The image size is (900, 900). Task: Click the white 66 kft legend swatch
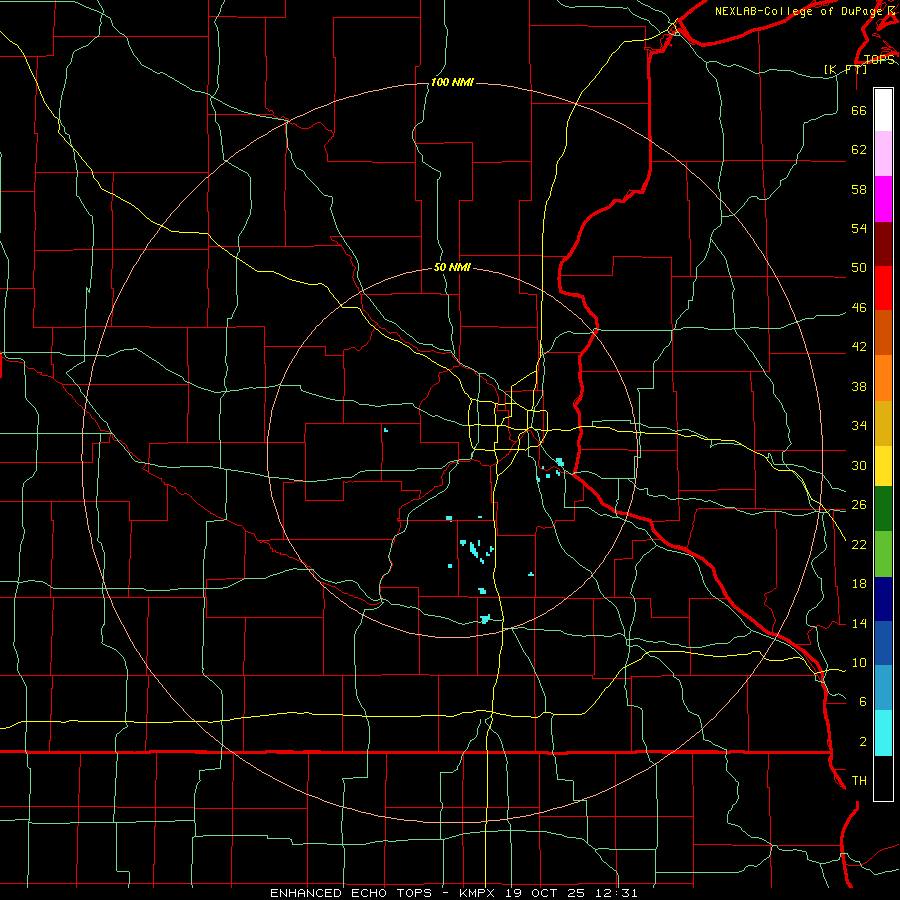(x=883, y=110)
